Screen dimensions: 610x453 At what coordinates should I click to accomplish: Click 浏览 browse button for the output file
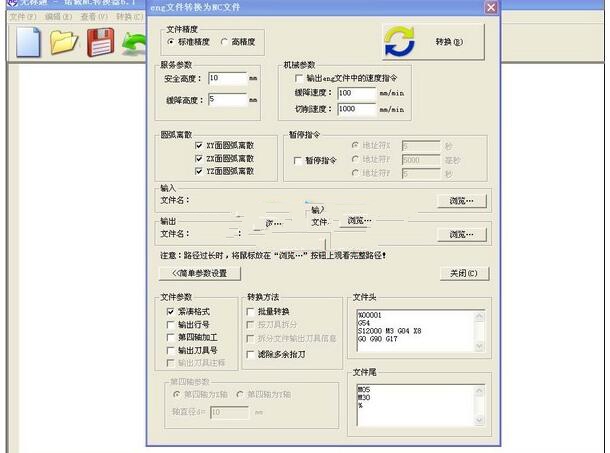(462, 234)
